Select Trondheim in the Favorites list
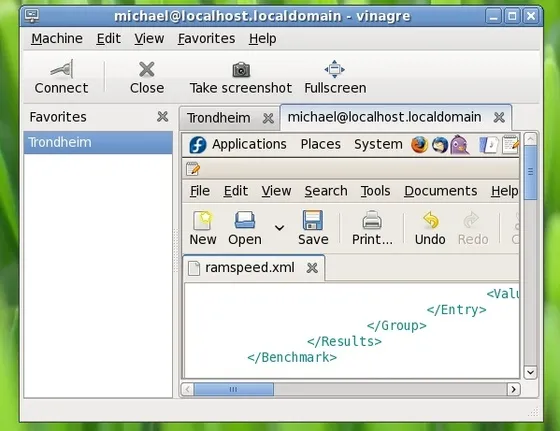Image resolution: width=560 pixels, height=431 pixels. pos(98,142)
